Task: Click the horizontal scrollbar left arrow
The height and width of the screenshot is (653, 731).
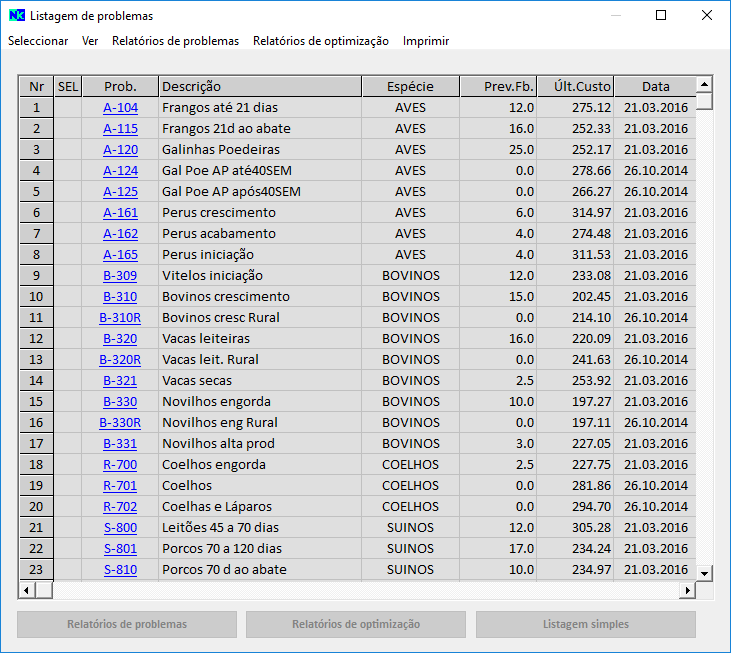Action: click(27, 590)
